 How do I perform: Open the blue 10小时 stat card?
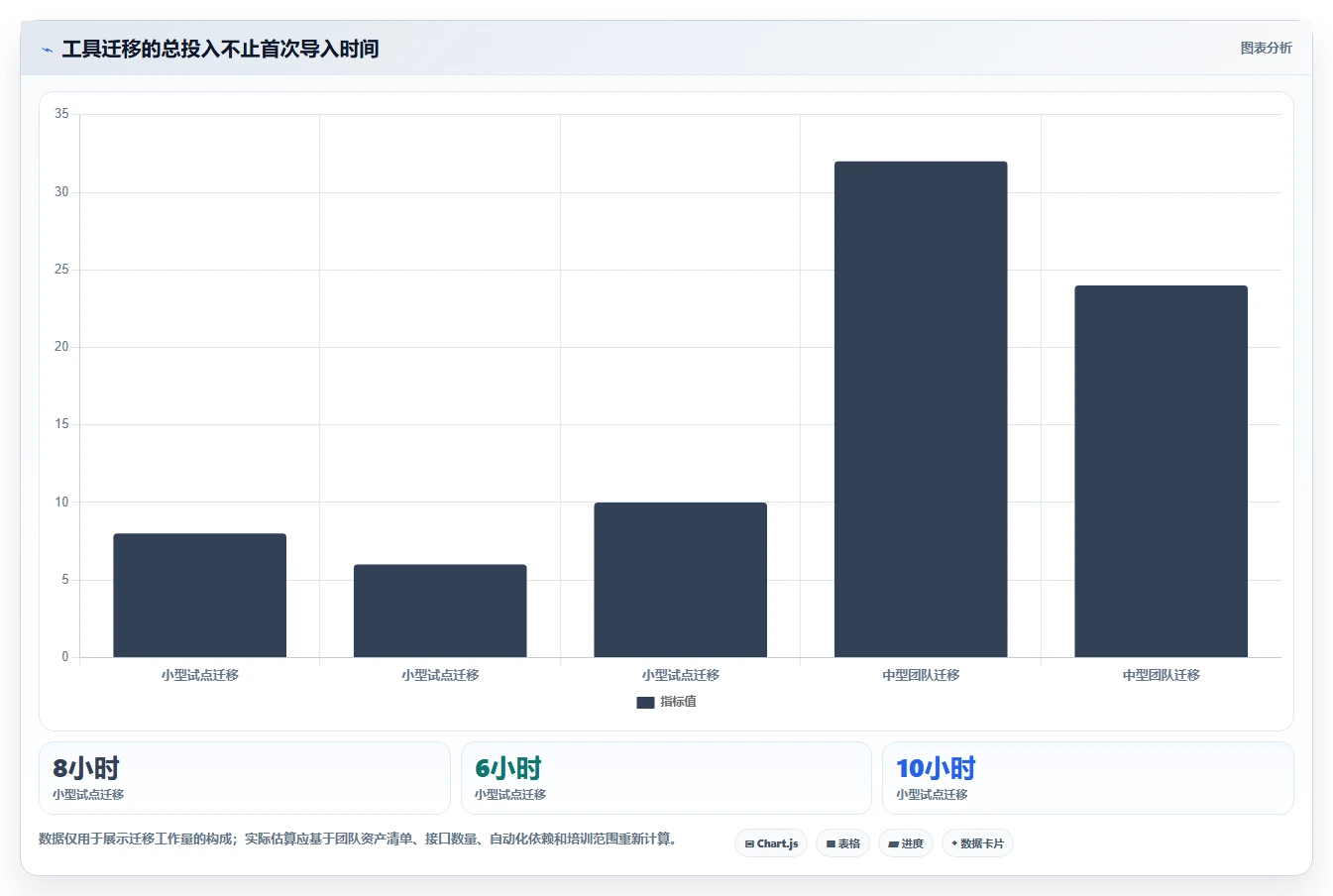1088,778
